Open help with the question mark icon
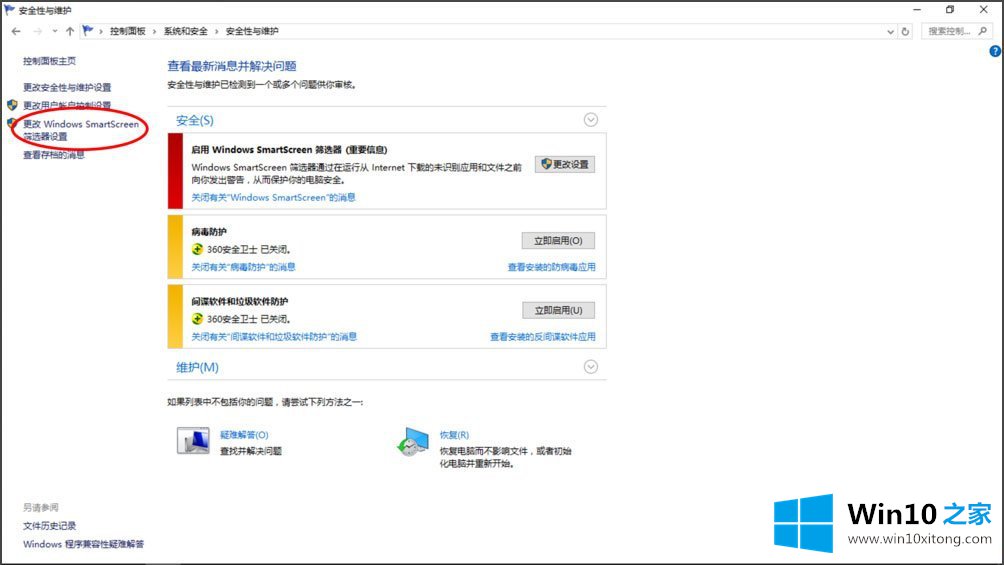 [x=995, y=51]
